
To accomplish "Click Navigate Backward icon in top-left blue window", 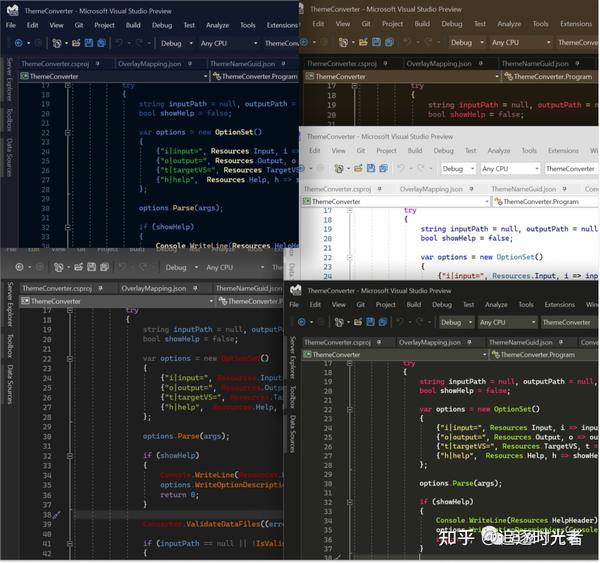I will coord(18,43).
